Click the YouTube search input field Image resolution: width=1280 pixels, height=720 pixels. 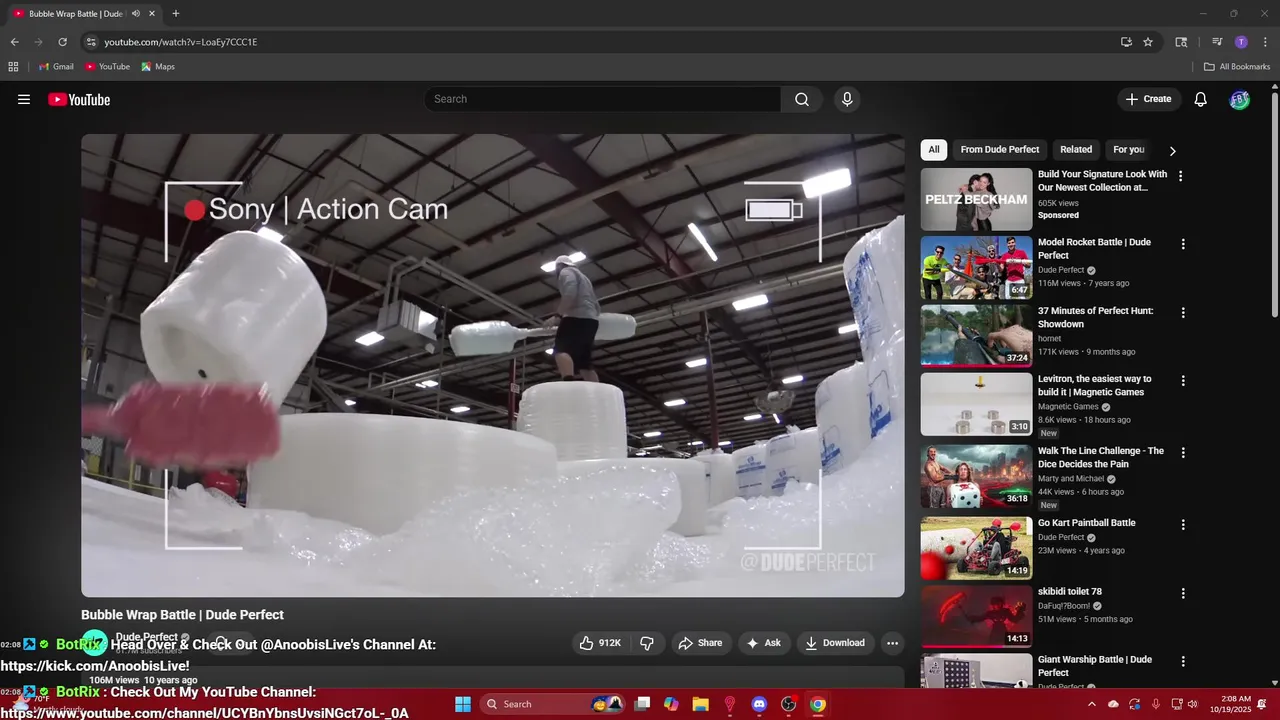coord(603,99)
